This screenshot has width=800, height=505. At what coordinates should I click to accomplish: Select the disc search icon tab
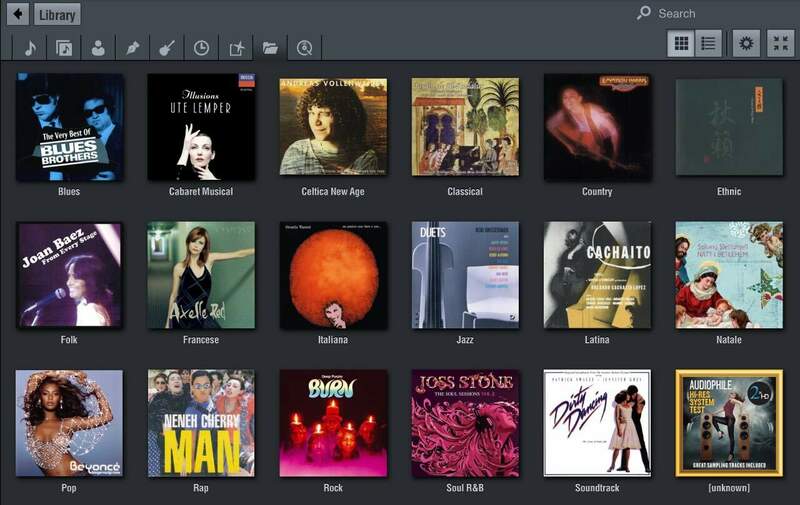[304, 47]
